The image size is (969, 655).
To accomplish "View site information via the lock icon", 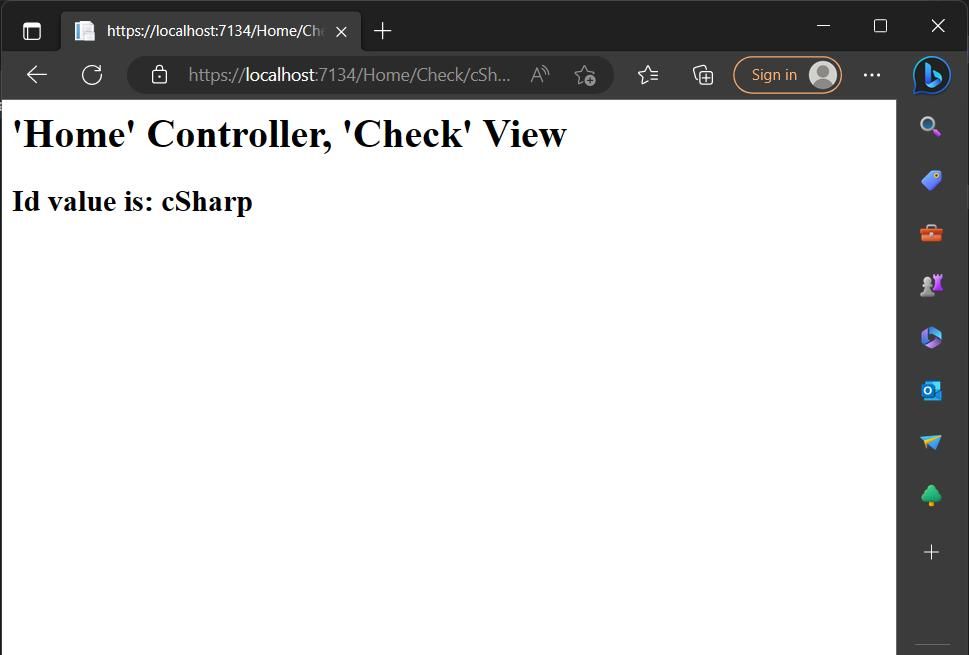I will [x=159, y=74].
